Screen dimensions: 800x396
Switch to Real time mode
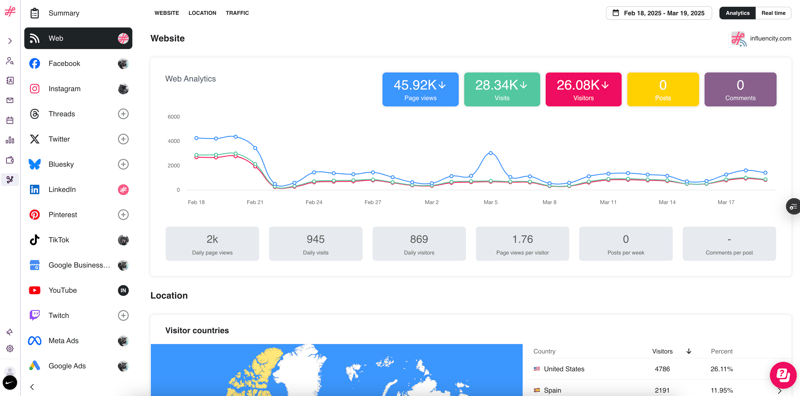coord(773,13)
